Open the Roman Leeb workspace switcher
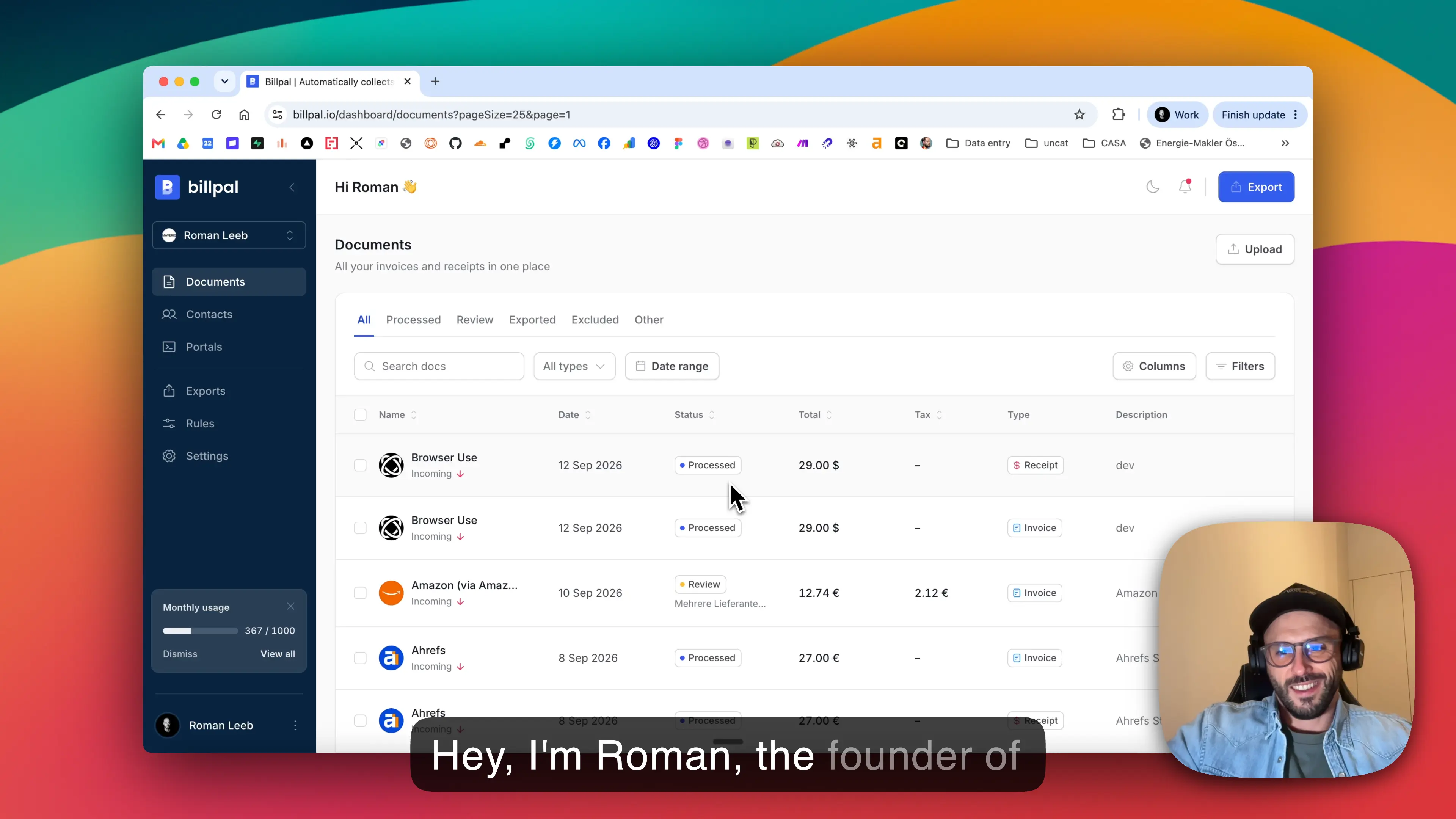This screenshot has height=819, width=1456. coord(229,235)
